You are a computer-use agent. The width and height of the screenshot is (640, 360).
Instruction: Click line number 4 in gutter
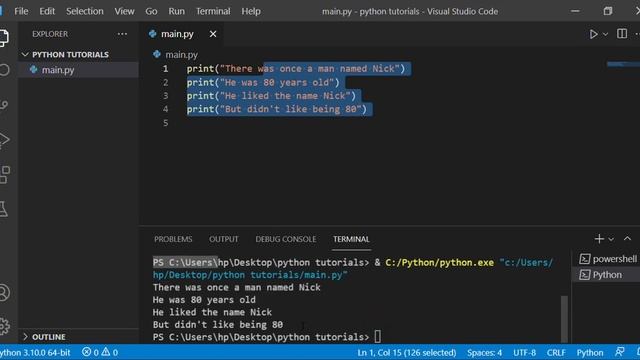[x=165, y=109]
